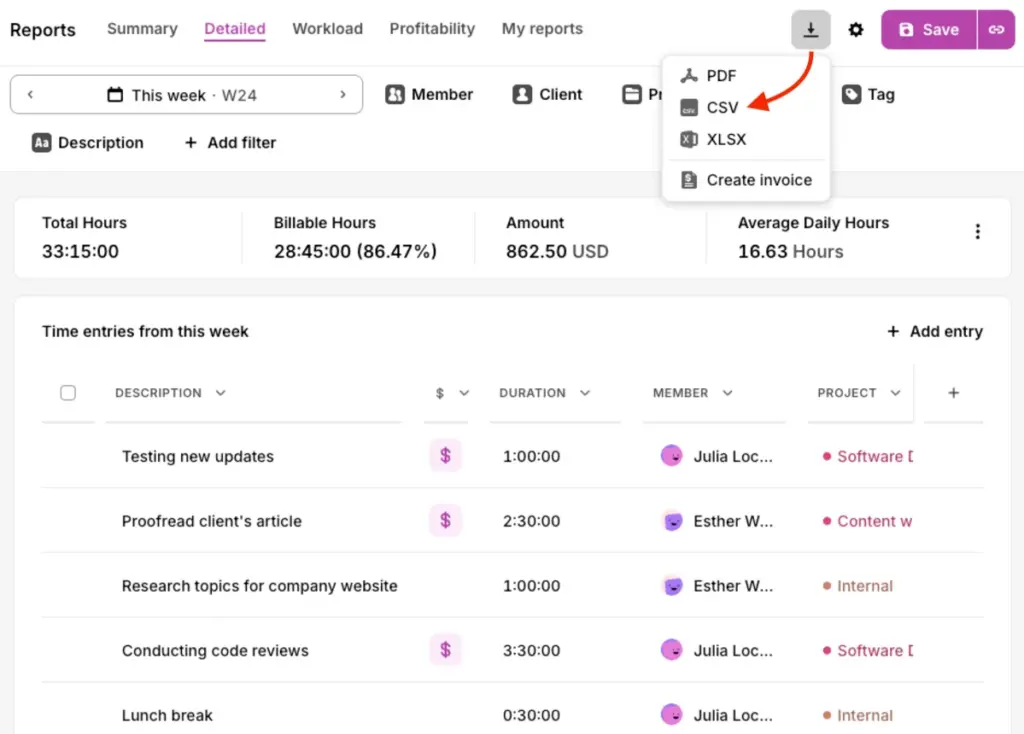Toggle billable on Conducting code reviews
This screenshot has height=734, width=1024.
(445, 650)
